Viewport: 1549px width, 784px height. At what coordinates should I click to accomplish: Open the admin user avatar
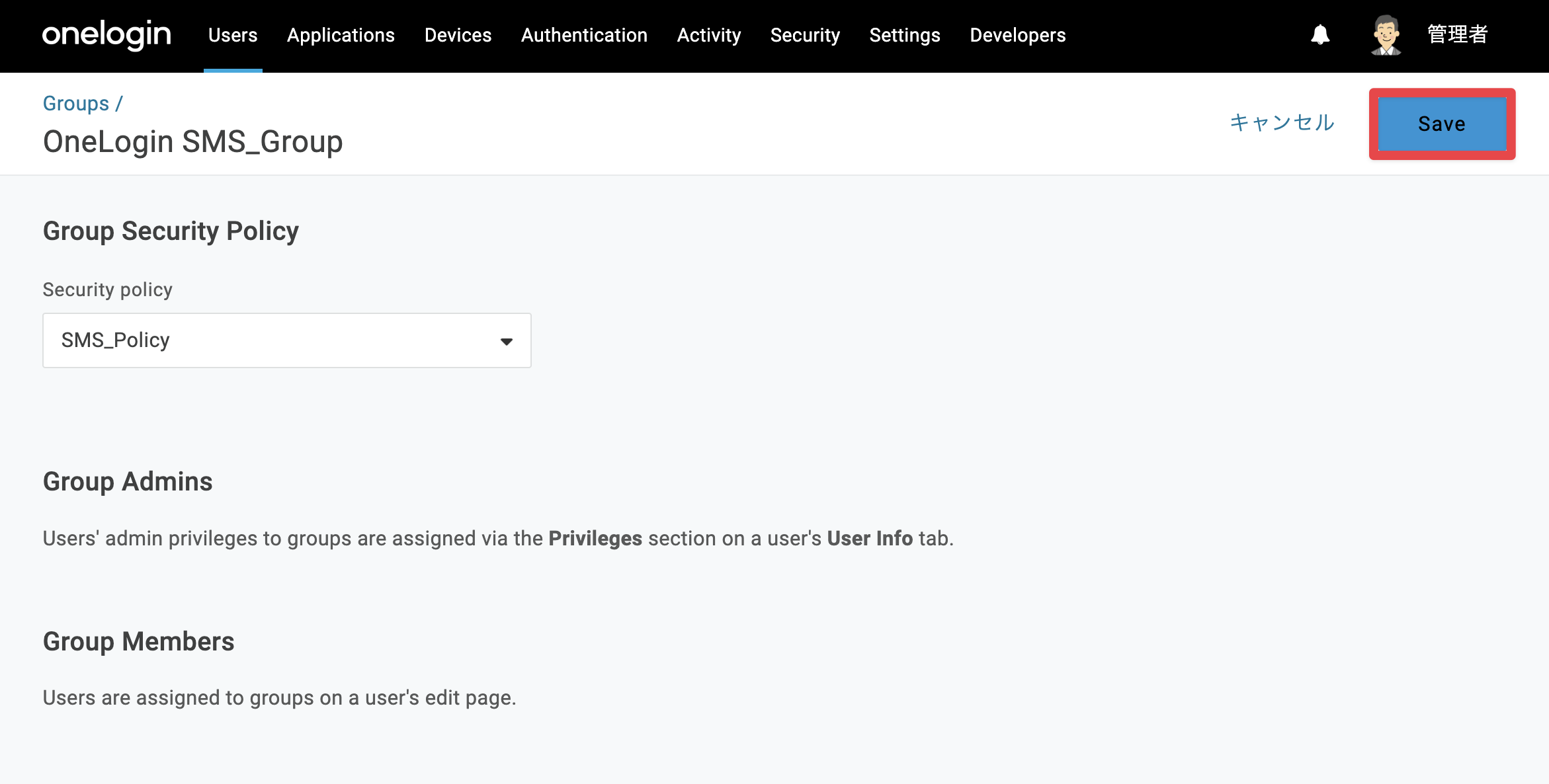tap(1386, 35)
